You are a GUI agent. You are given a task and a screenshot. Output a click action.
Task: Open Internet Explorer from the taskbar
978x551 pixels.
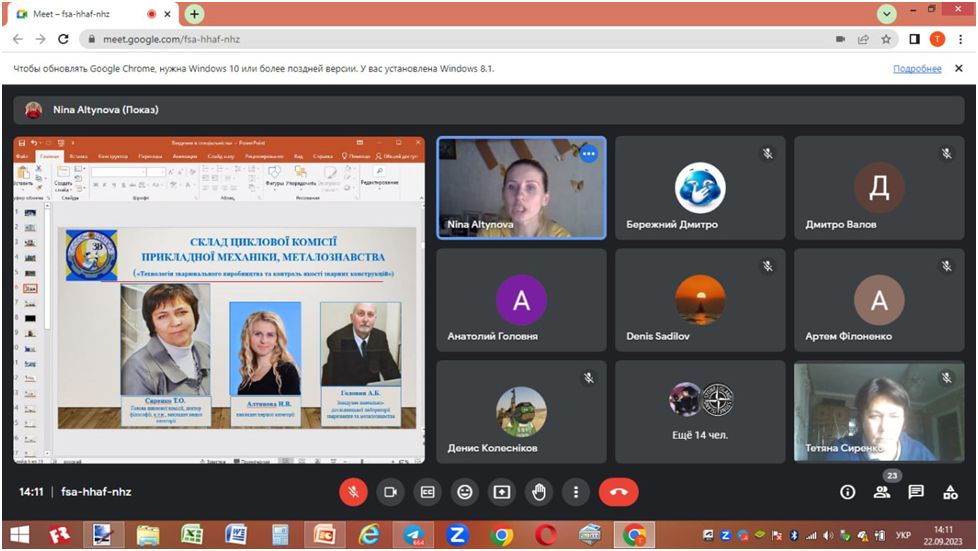click(x=369, y=535)
